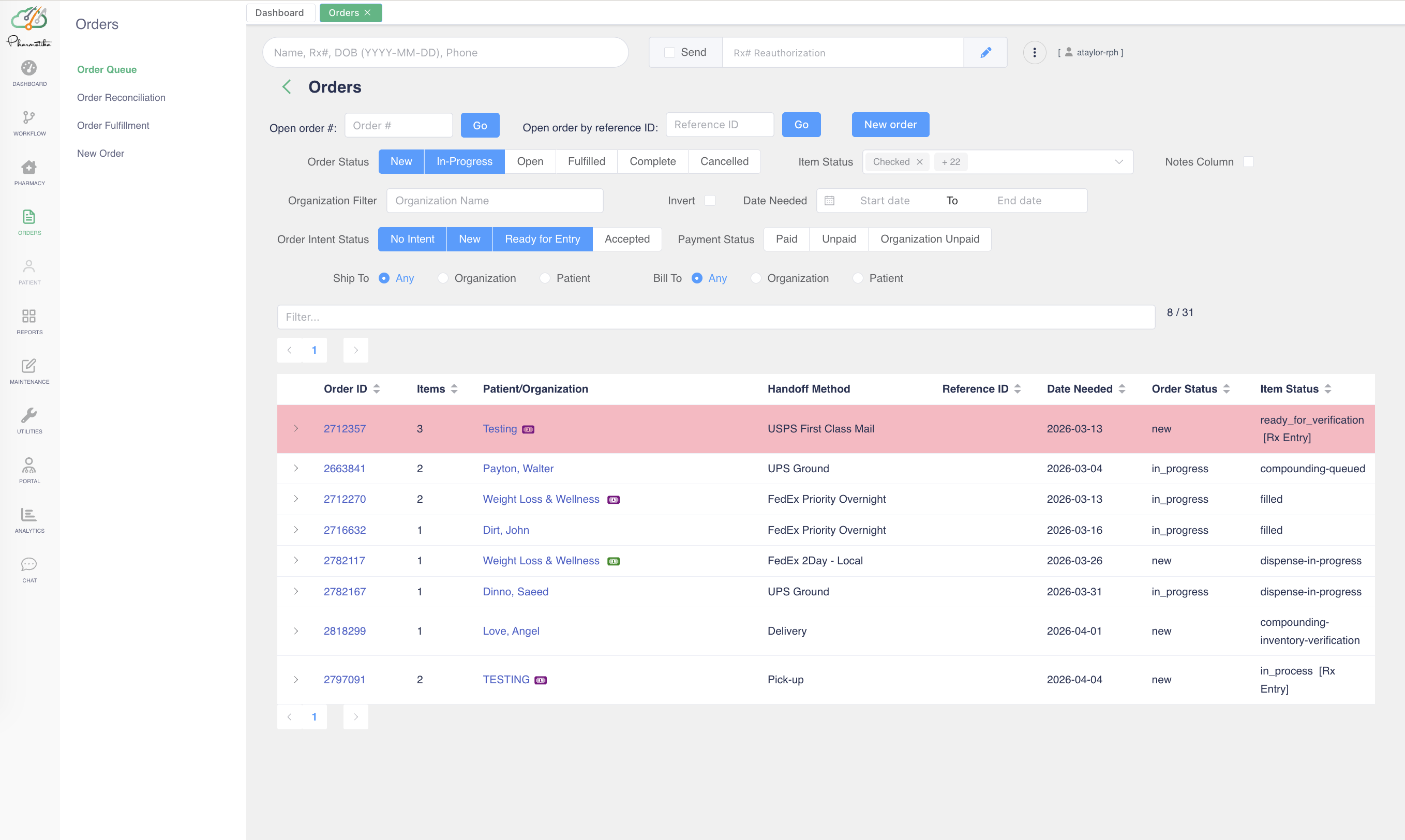
Task: Open the Portal sidebar icon
Action: click(x=29, y=464)
